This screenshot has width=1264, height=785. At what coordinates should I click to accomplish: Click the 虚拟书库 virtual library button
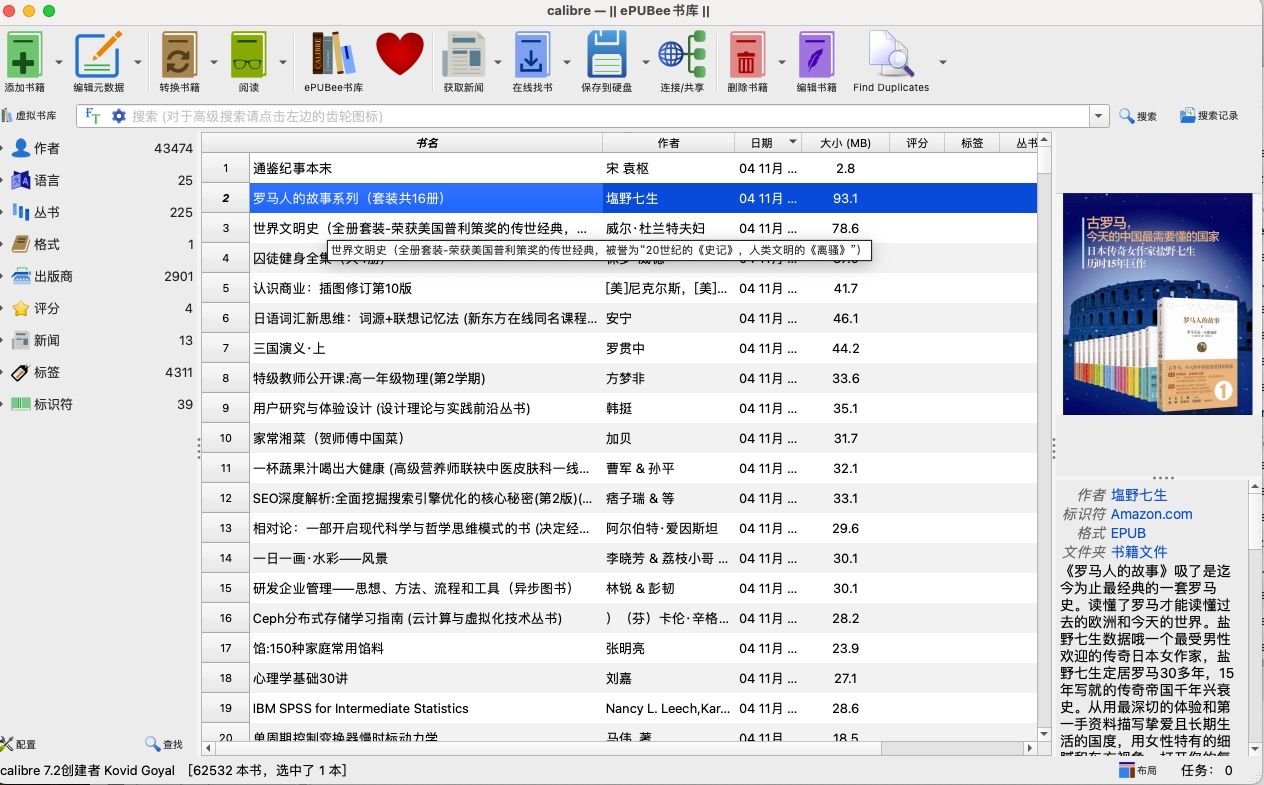(x=29, y=116)
